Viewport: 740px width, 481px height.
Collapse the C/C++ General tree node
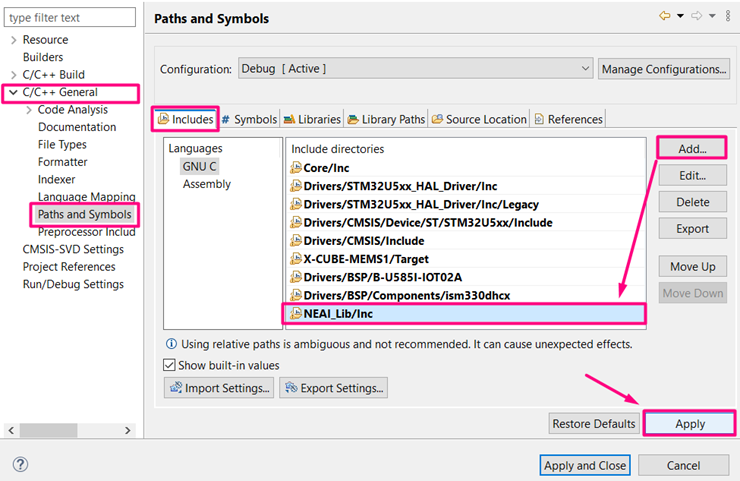click(x=13, y=92)
